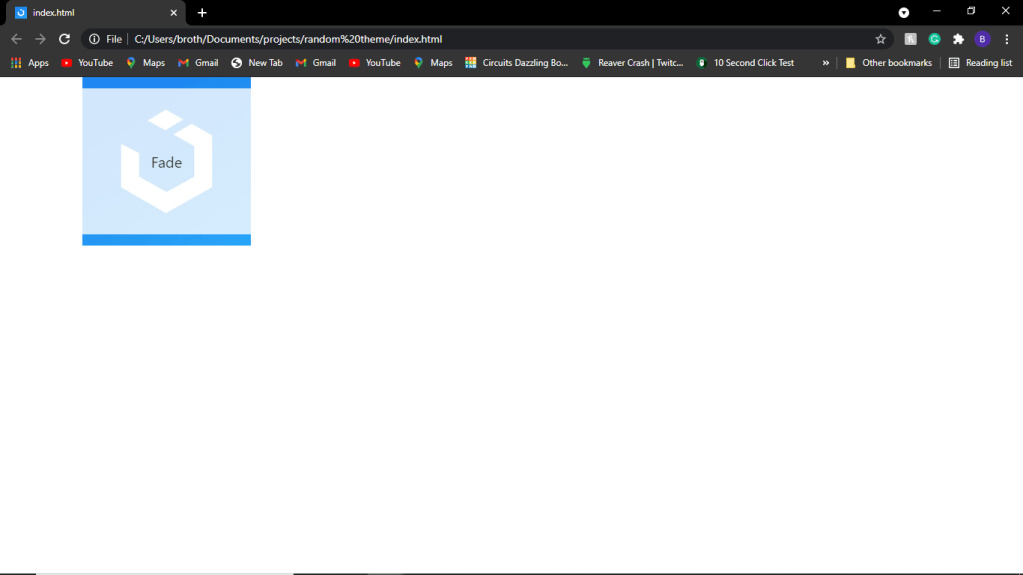Image resolution: width=1023 pixels, height=575 pixels.
Task: Reload the page with the refresh icon
Action: point(64,39)
